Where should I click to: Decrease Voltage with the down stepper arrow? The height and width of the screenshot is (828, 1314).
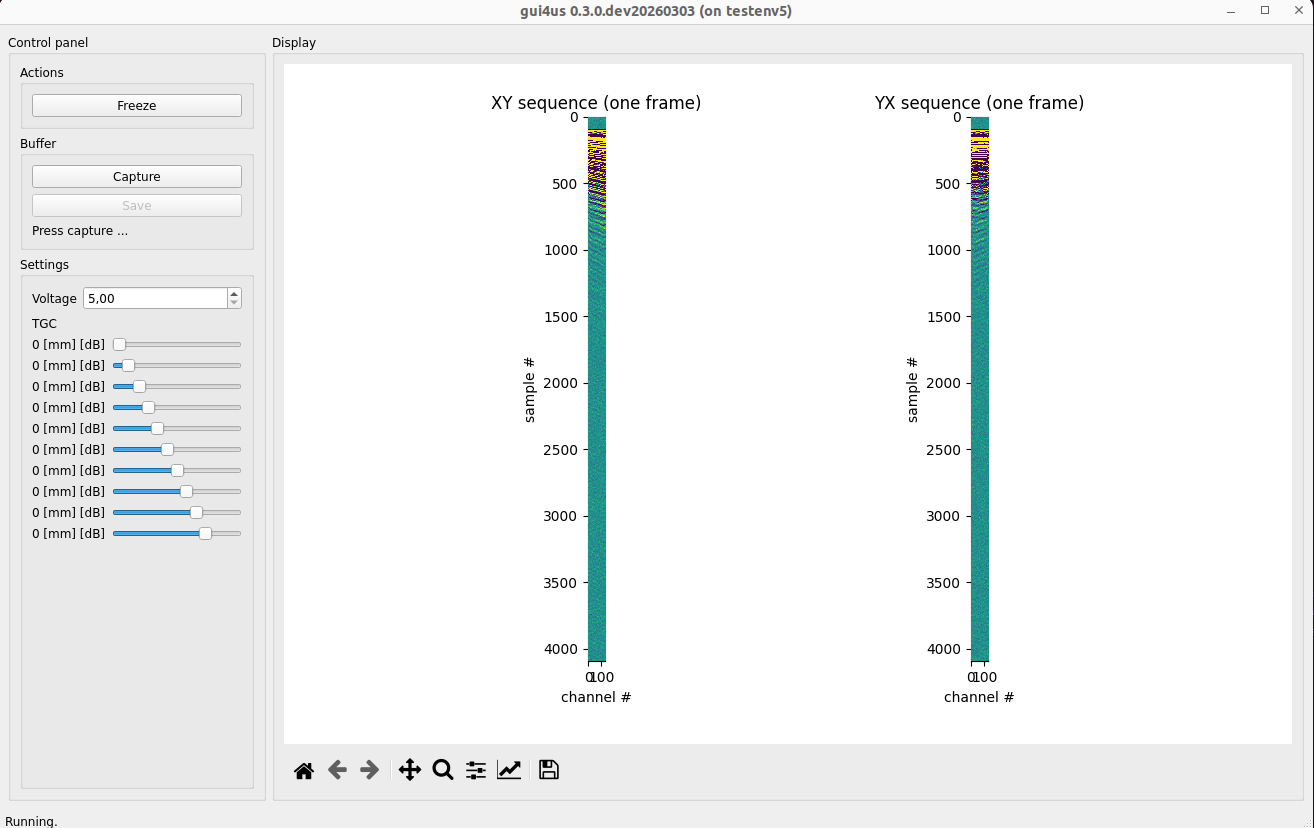pos(234,303)
